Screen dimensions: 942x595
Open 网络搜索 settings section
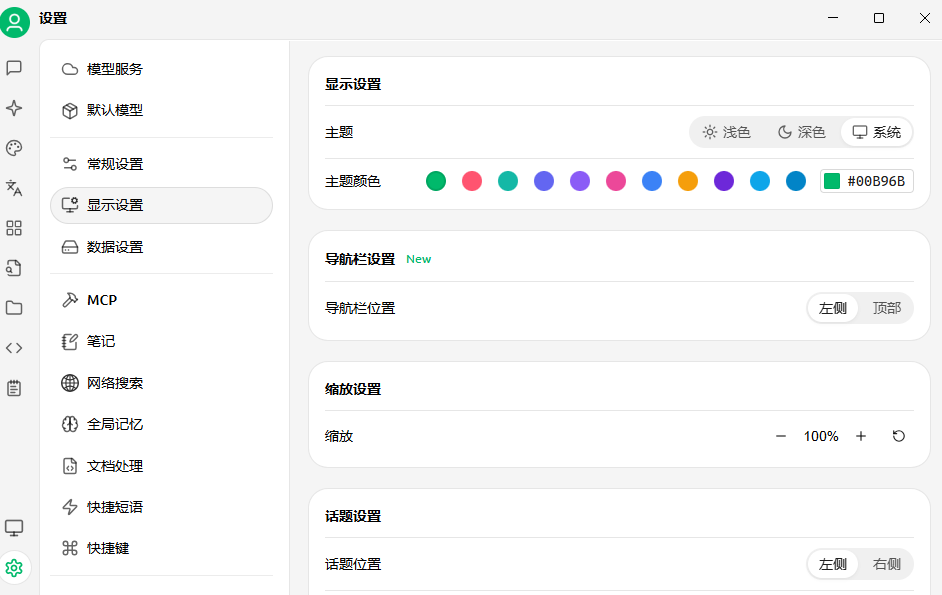click(x=162, y=383)
